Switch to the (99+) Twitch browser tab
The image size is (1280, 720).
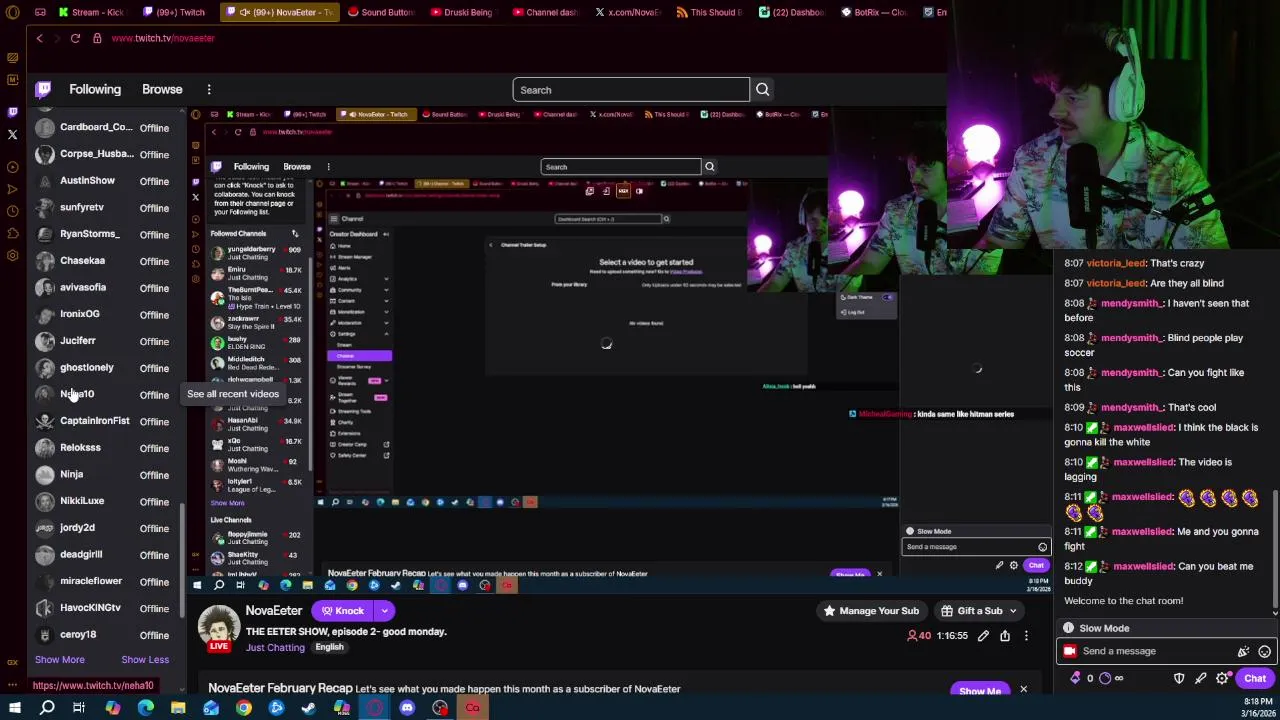[174, 12]
